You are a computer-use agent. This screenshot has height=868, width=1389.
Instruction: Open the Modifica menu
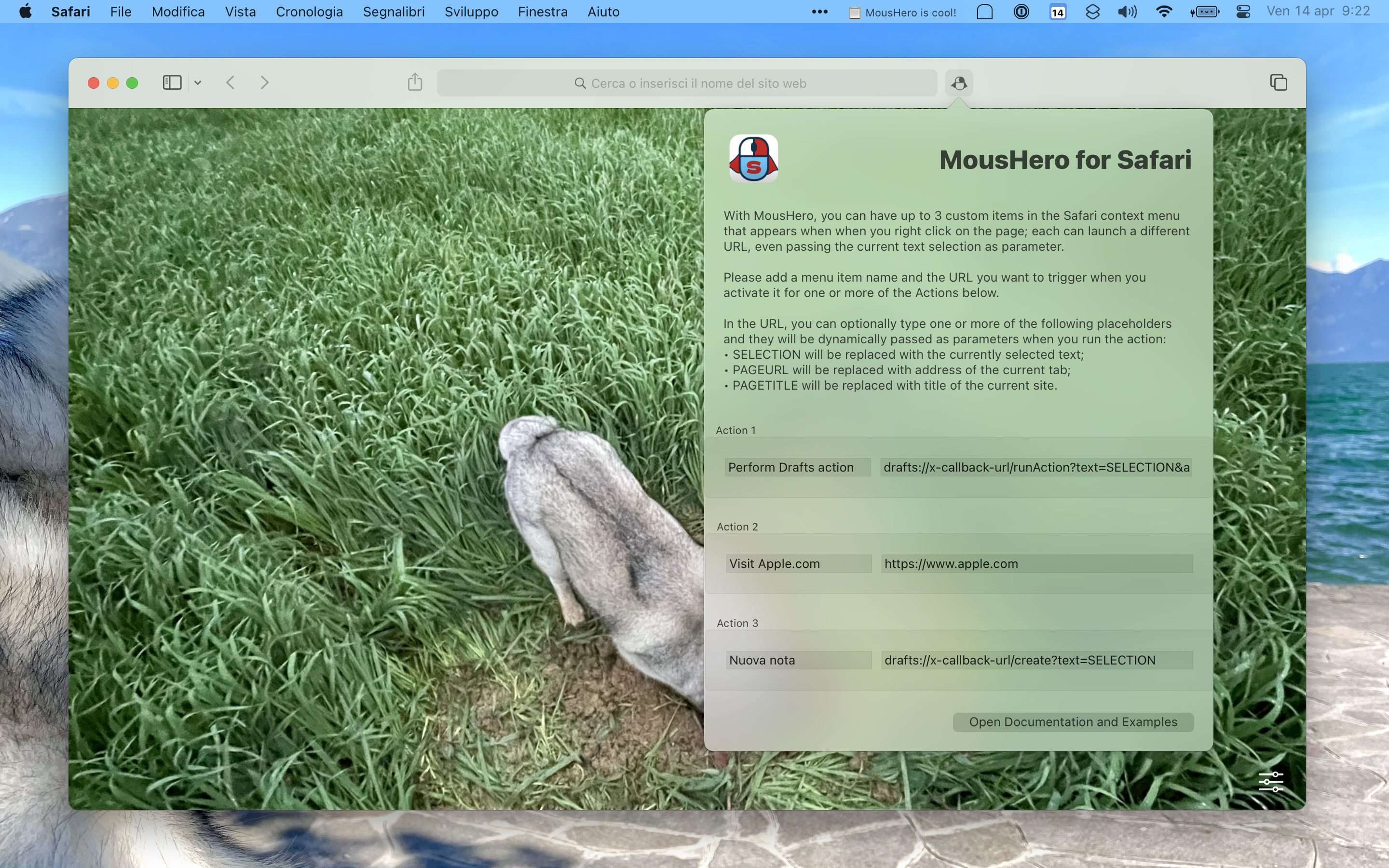pyautogui.click(x=178, y=12)
